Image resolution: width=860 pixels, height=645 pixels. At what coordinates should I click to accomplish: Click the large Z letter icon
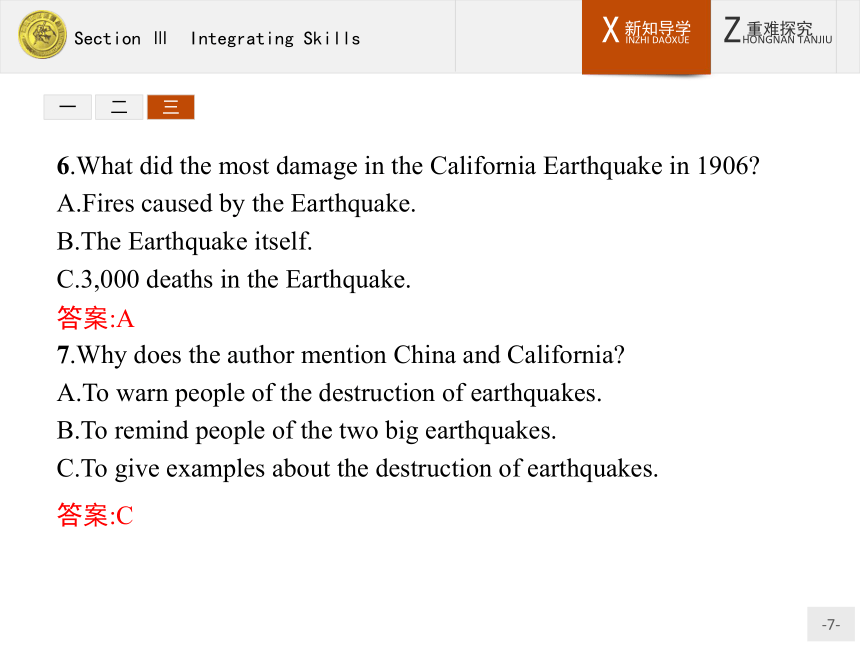(732, 30)
